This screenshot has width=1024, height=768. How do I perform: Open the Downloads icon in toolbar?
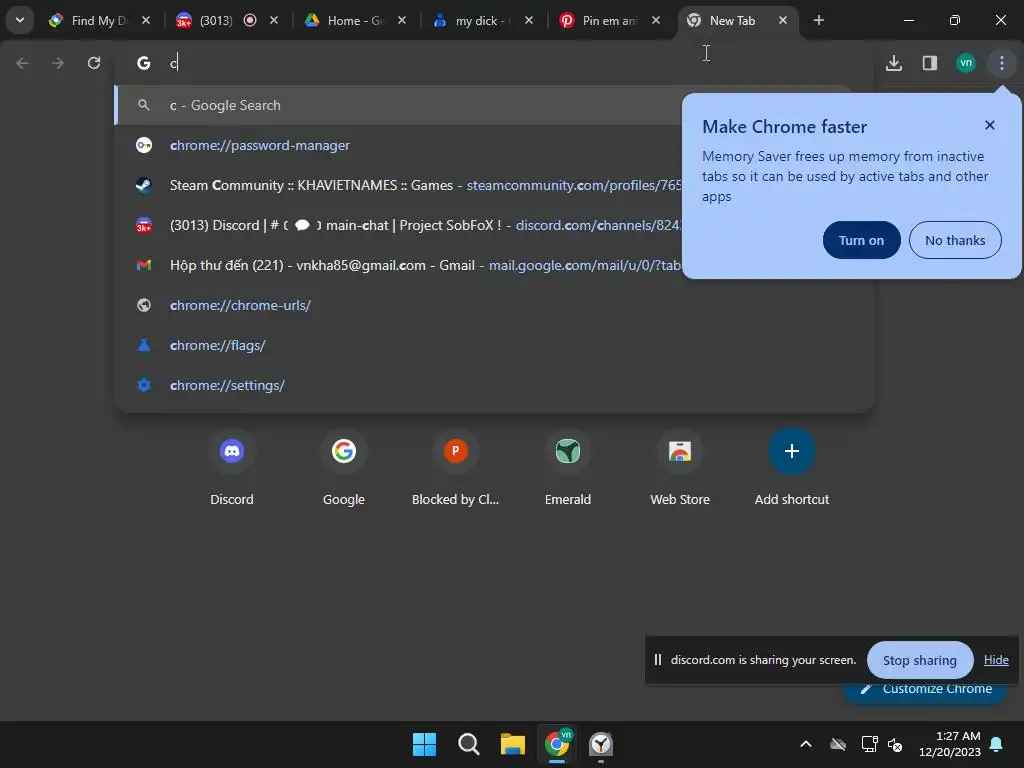click(894, 63)
